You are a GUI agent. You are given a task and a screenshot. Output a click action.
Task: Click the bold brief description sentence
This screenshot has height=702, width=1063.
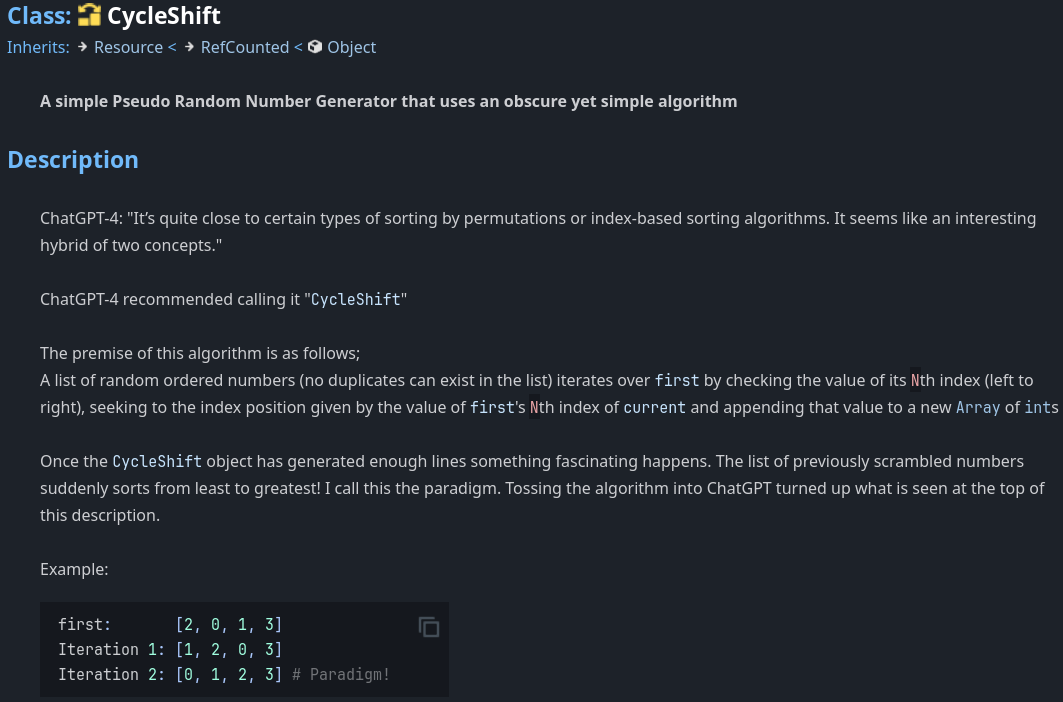coord(388,101)
